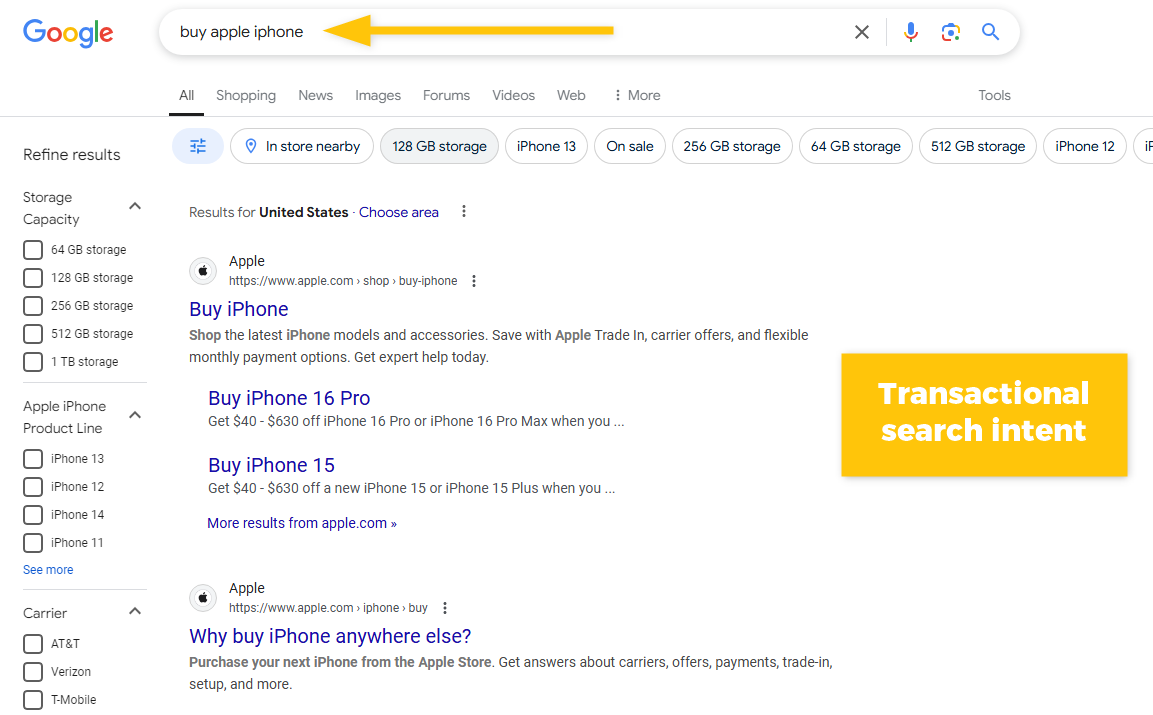Collapse the Storage Capacity section

(x=135, y=205)
